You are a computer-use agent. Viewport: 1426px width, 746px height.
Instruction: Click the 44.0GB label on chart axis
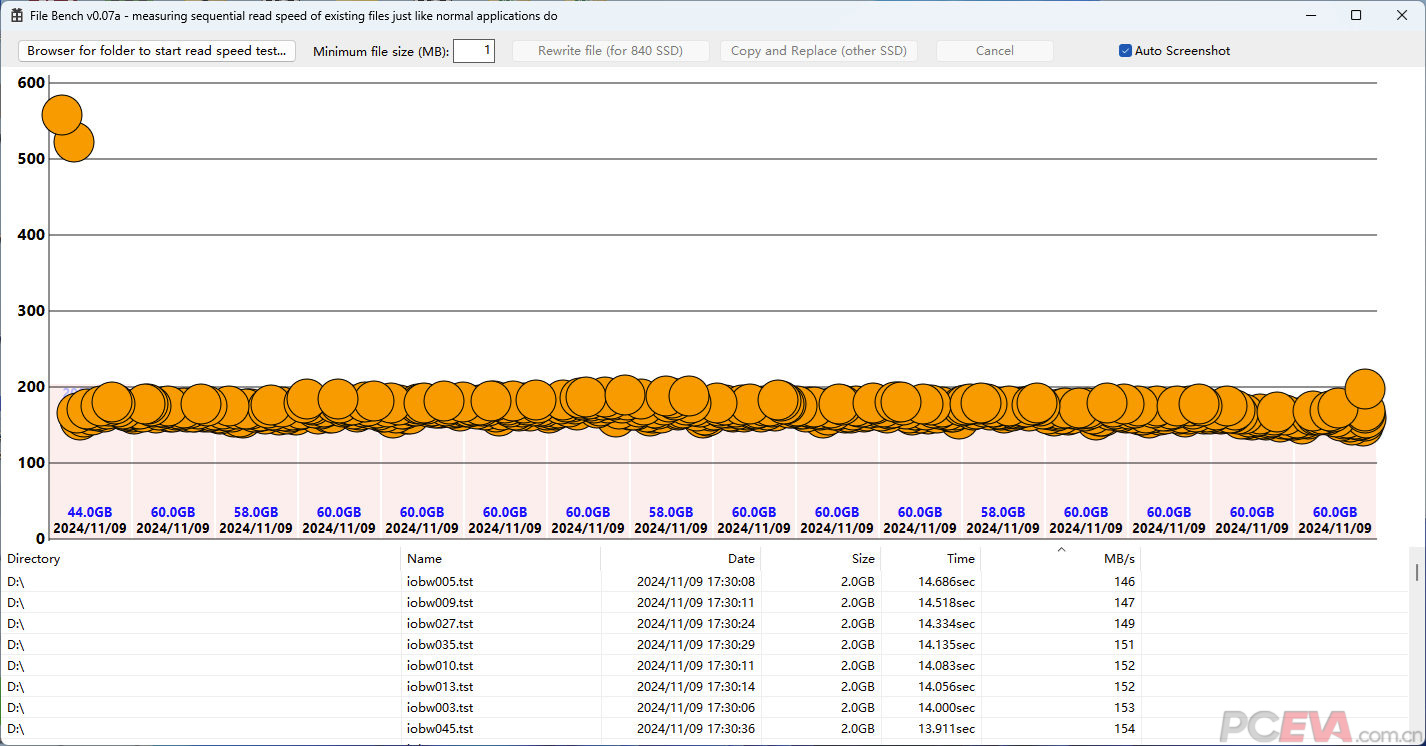coord(90,513)
